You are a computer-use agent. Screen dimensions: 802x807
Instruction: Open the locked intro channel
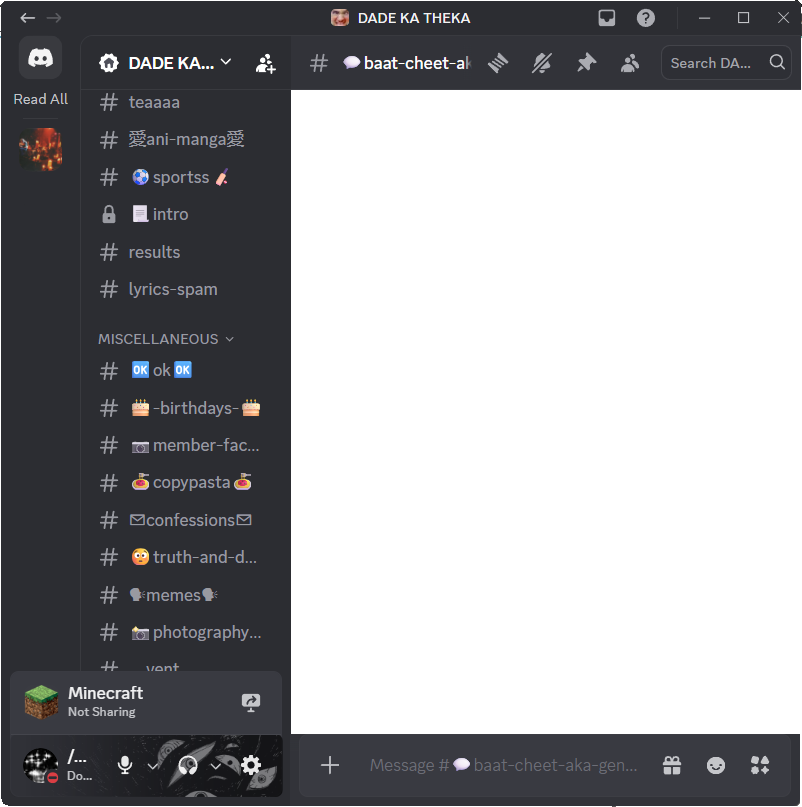point(186,214)
